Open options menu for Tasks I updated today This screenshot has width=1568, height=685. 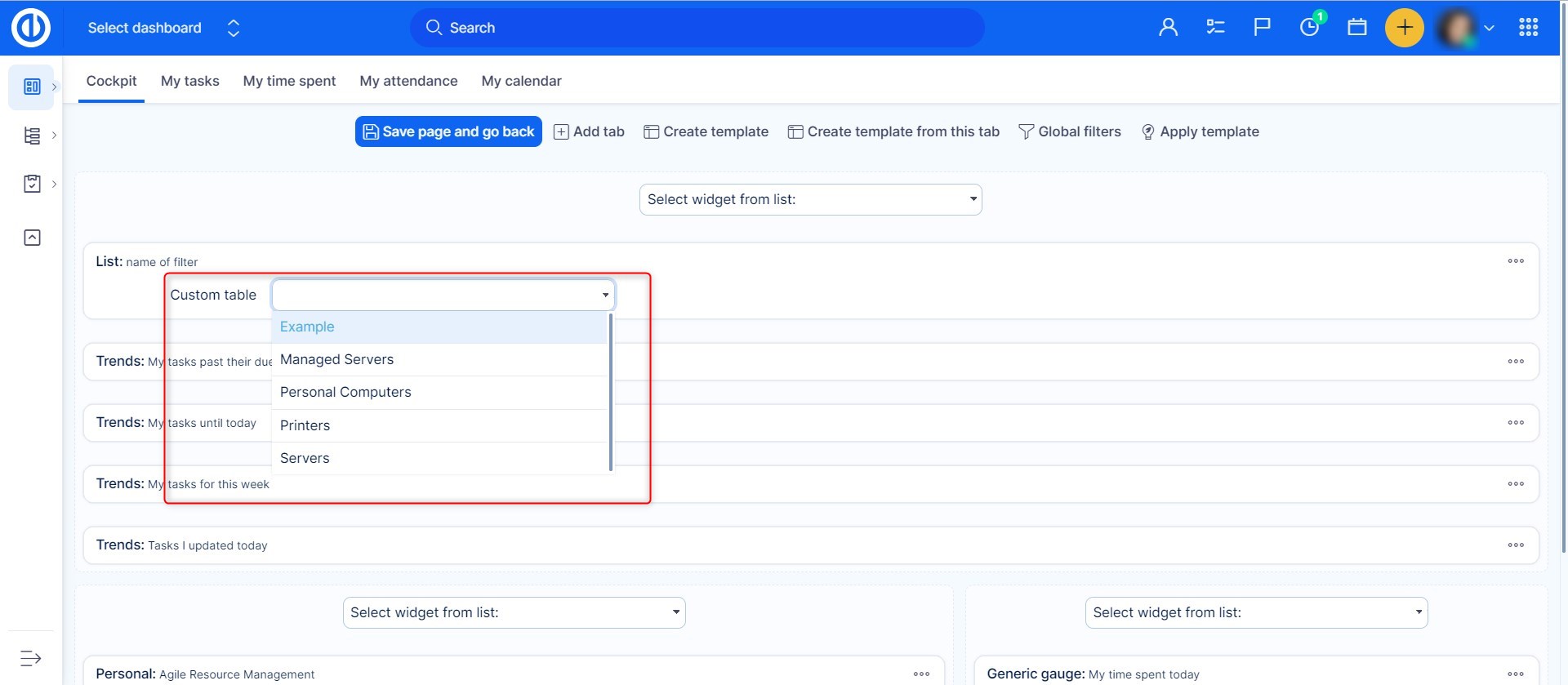[1515, 545]
